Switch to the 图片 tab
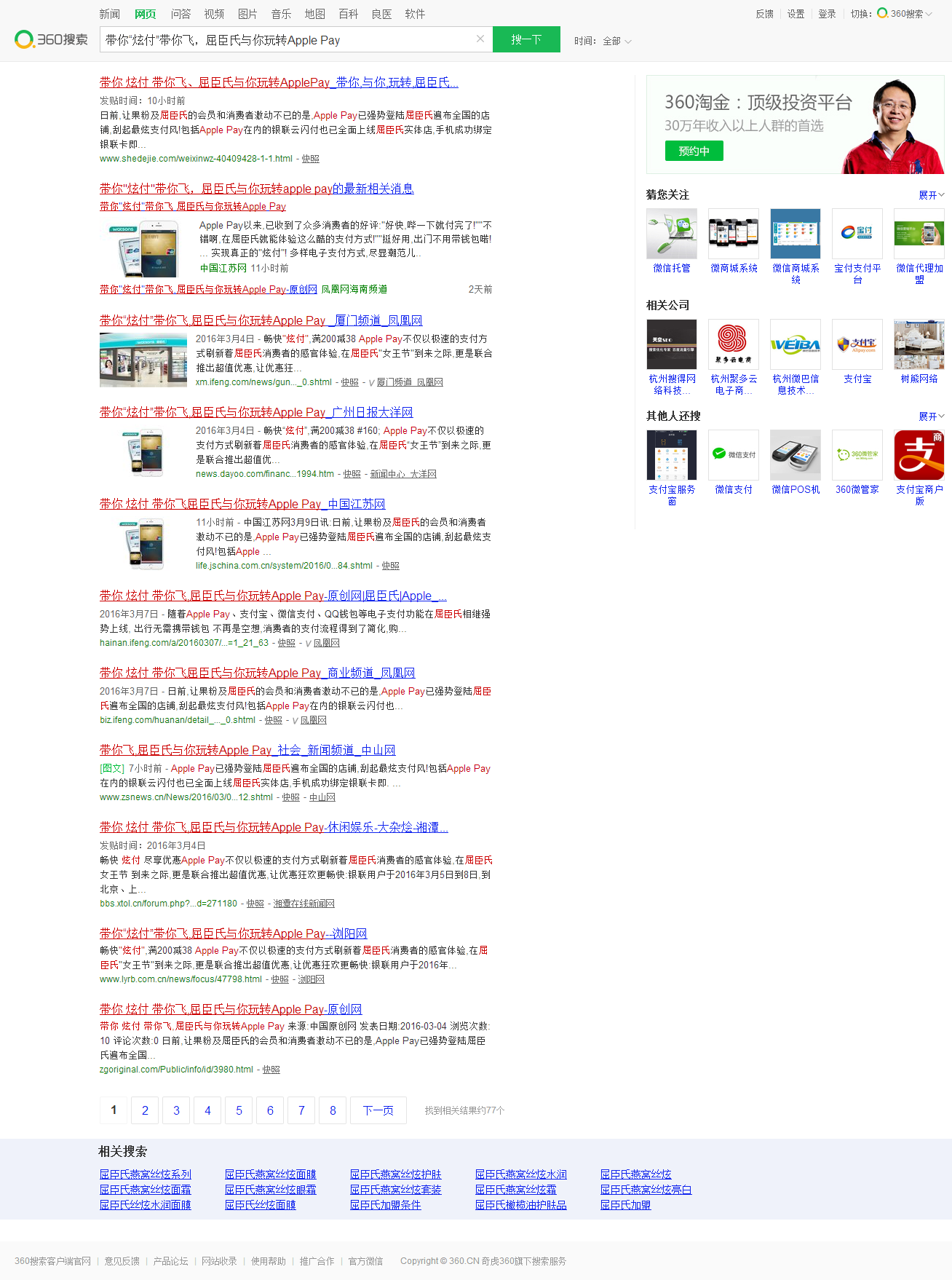 pos(248,14)
